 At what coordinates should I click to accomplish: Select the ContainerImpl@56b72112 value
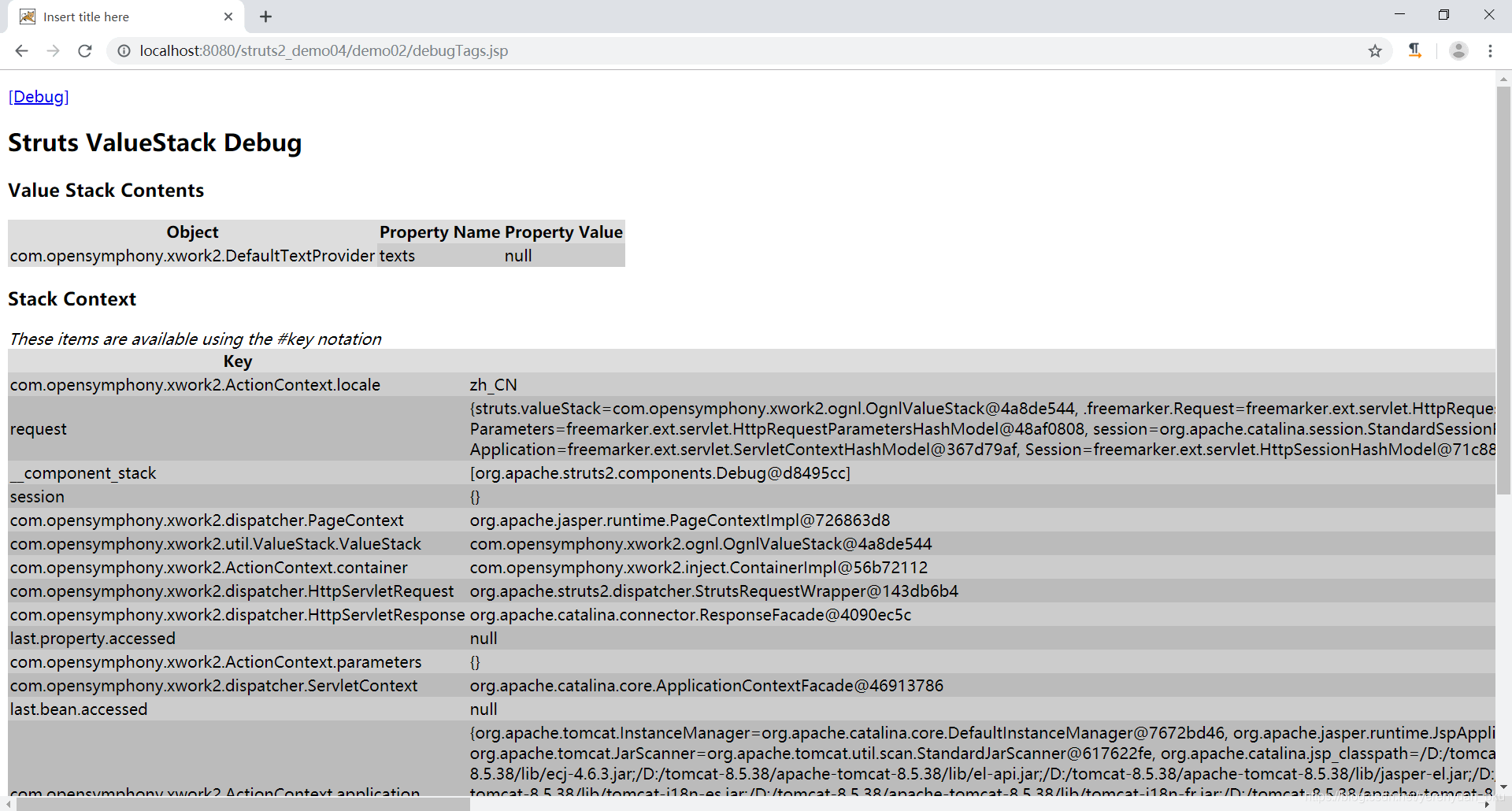point(699,568)
